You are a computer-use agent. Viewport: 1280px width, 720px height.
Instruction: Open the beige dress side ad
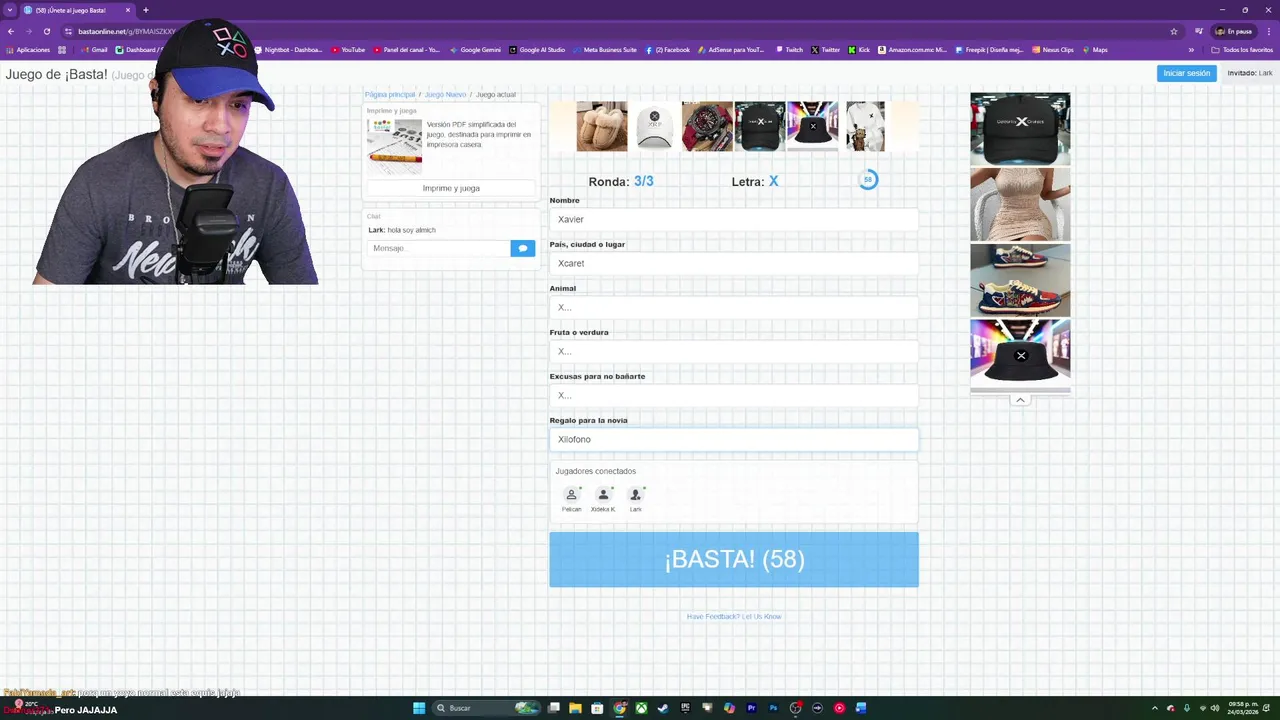[1020, 204]
